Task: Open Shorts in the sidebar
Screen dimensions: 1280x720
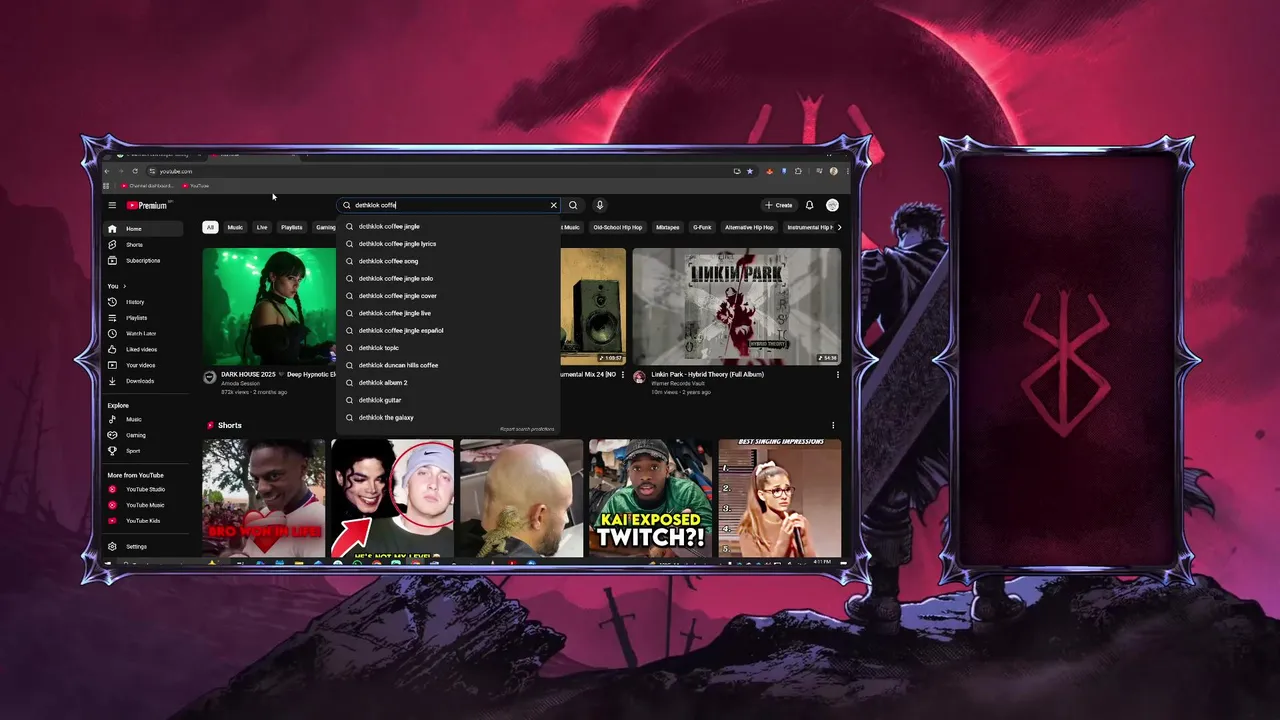Action: [x=144, y=245]
